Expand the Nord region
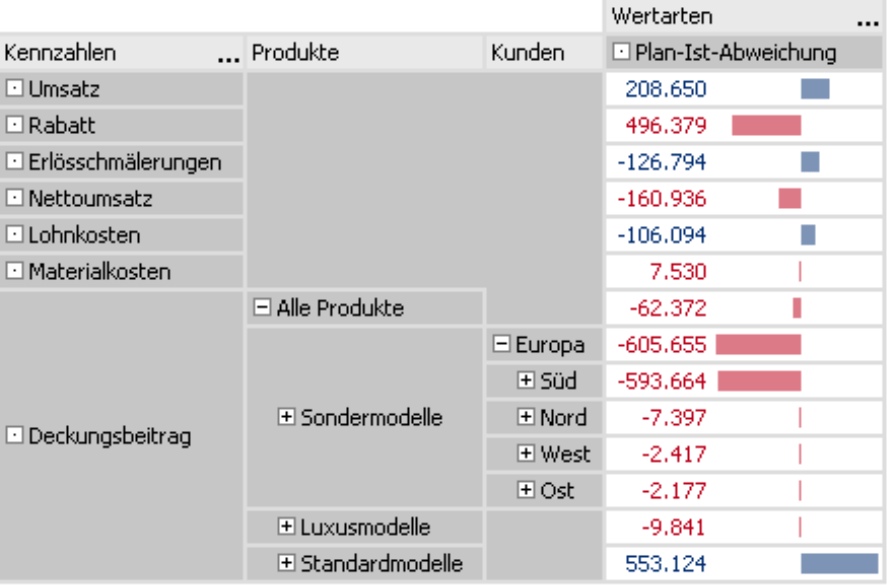Image resolution: width=887 pixels, height=585 pixels. tap(526, 417)
